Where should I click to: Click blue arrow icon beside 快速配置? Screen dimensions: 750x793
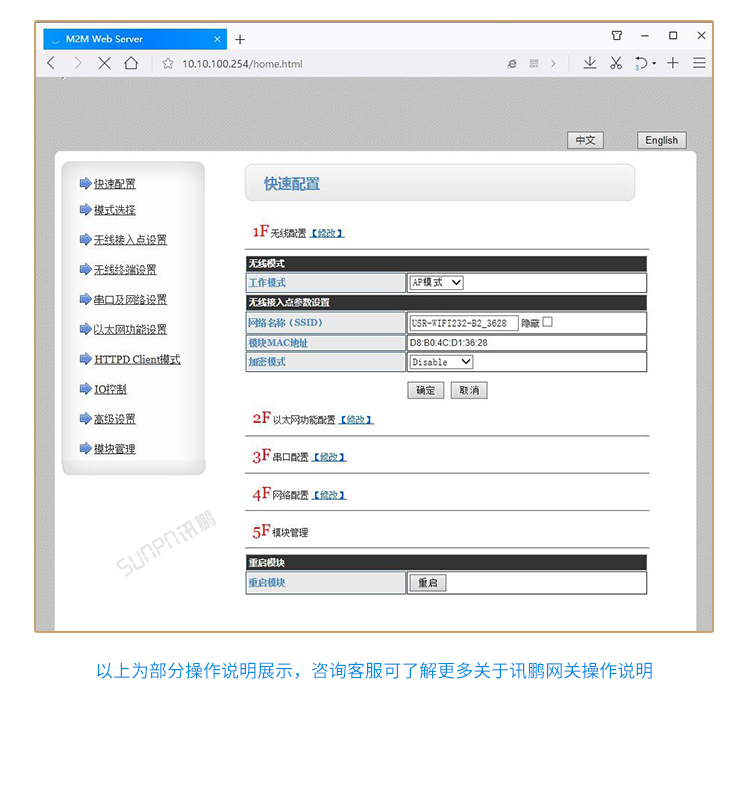tap(85, 183)
